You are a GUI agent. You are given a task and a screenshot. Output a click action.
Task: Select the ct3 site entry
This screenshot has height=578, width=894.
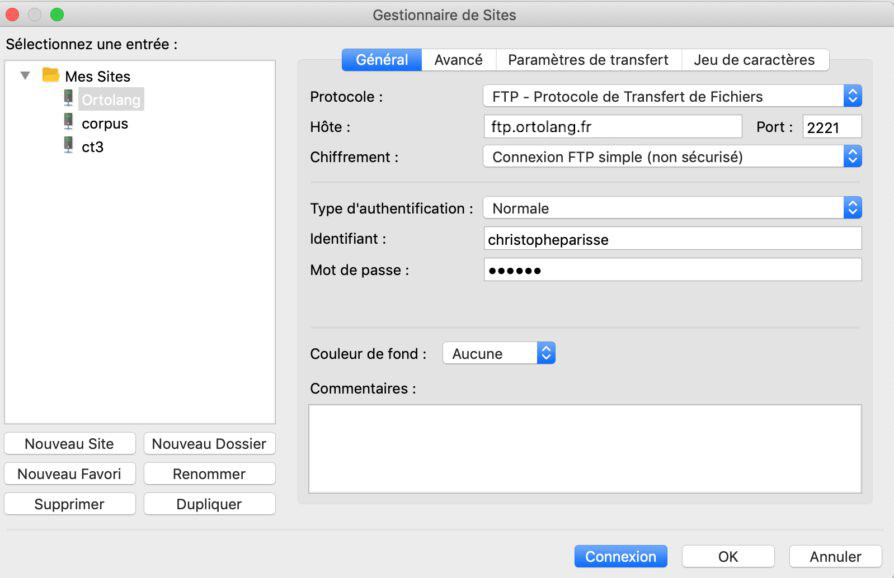[x=92, y=147]
